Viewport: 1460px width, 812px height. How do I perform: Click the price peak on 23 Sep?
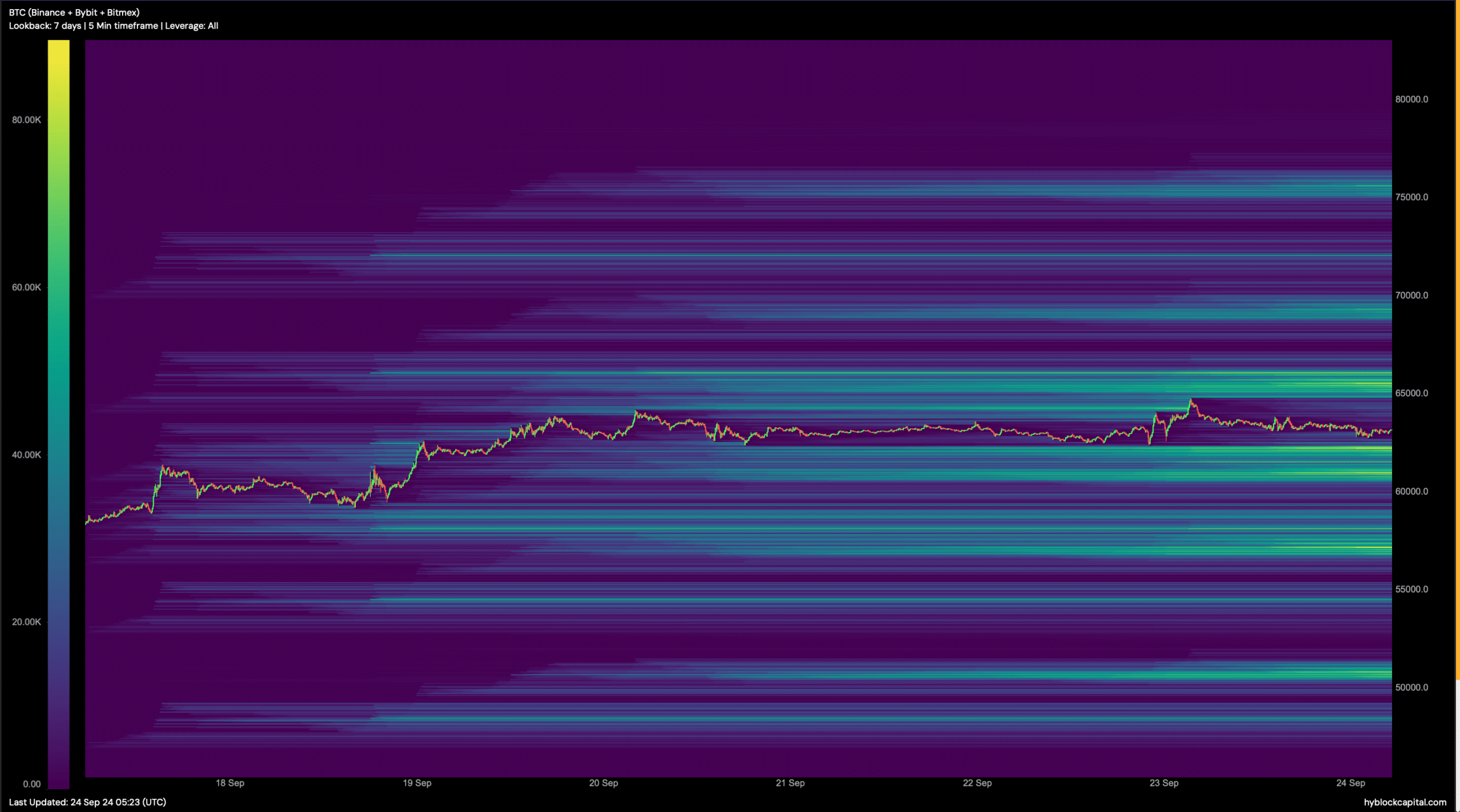(1191, 400)
